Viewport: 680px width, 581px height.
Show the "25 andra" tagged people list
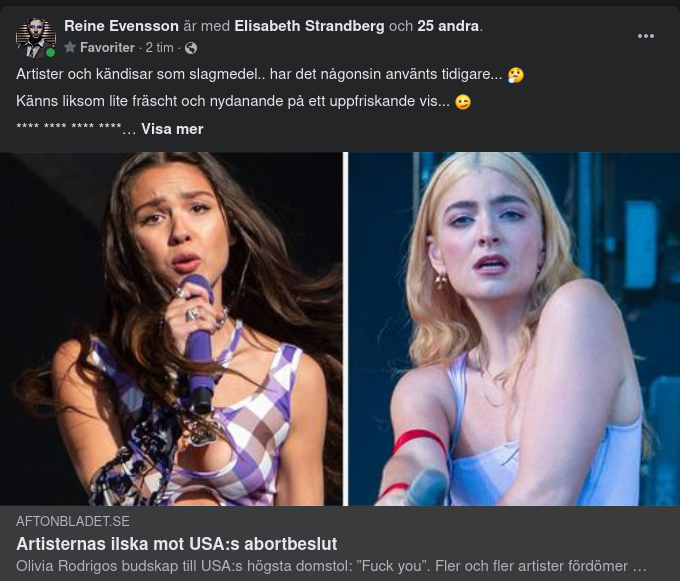tap(448, 26)
